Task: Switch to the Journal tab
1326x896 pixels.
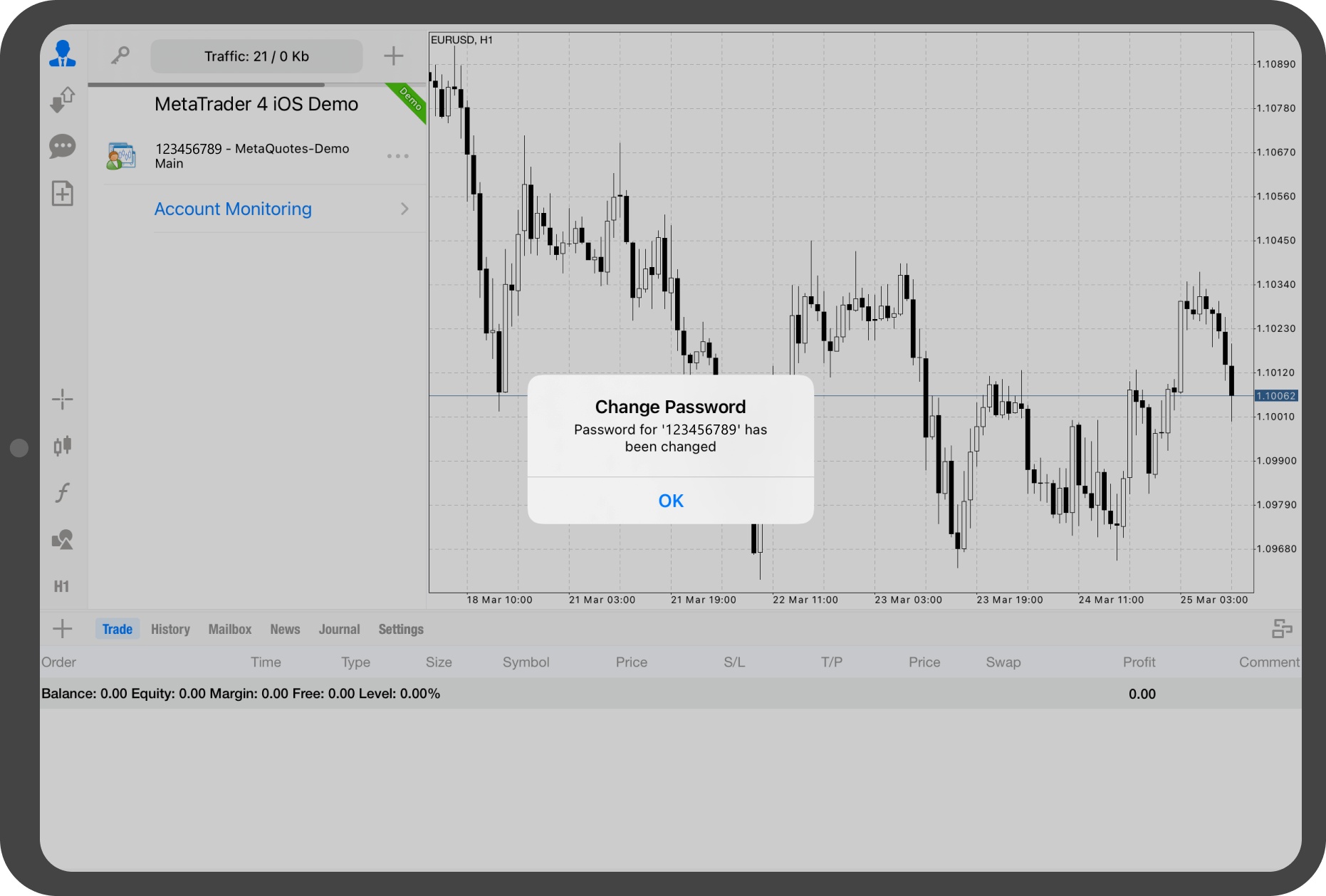Action: pyautogui.click(x=339, y=629)
